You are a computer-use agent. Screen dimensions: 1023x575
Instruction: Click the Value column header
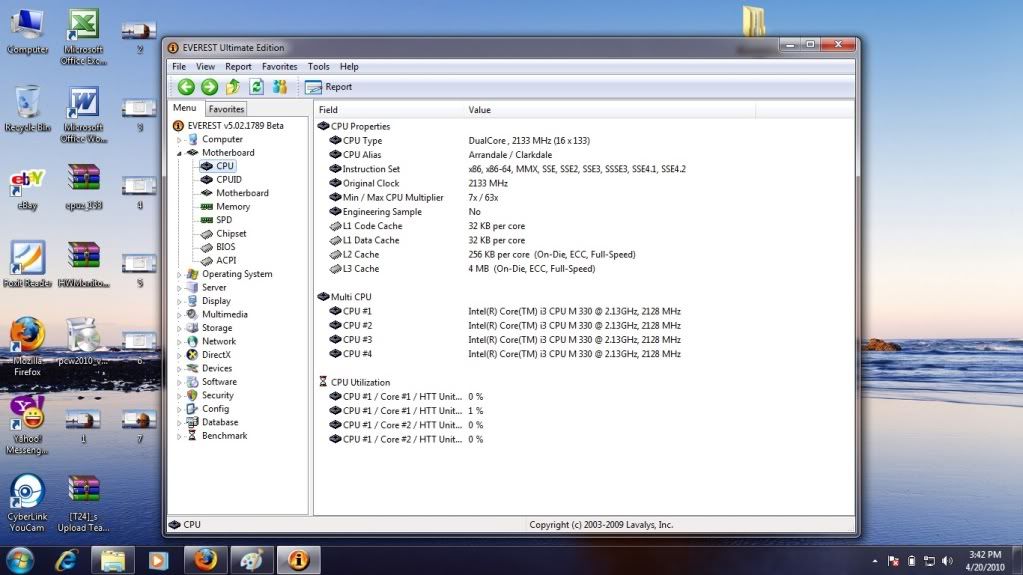point(610,110)
